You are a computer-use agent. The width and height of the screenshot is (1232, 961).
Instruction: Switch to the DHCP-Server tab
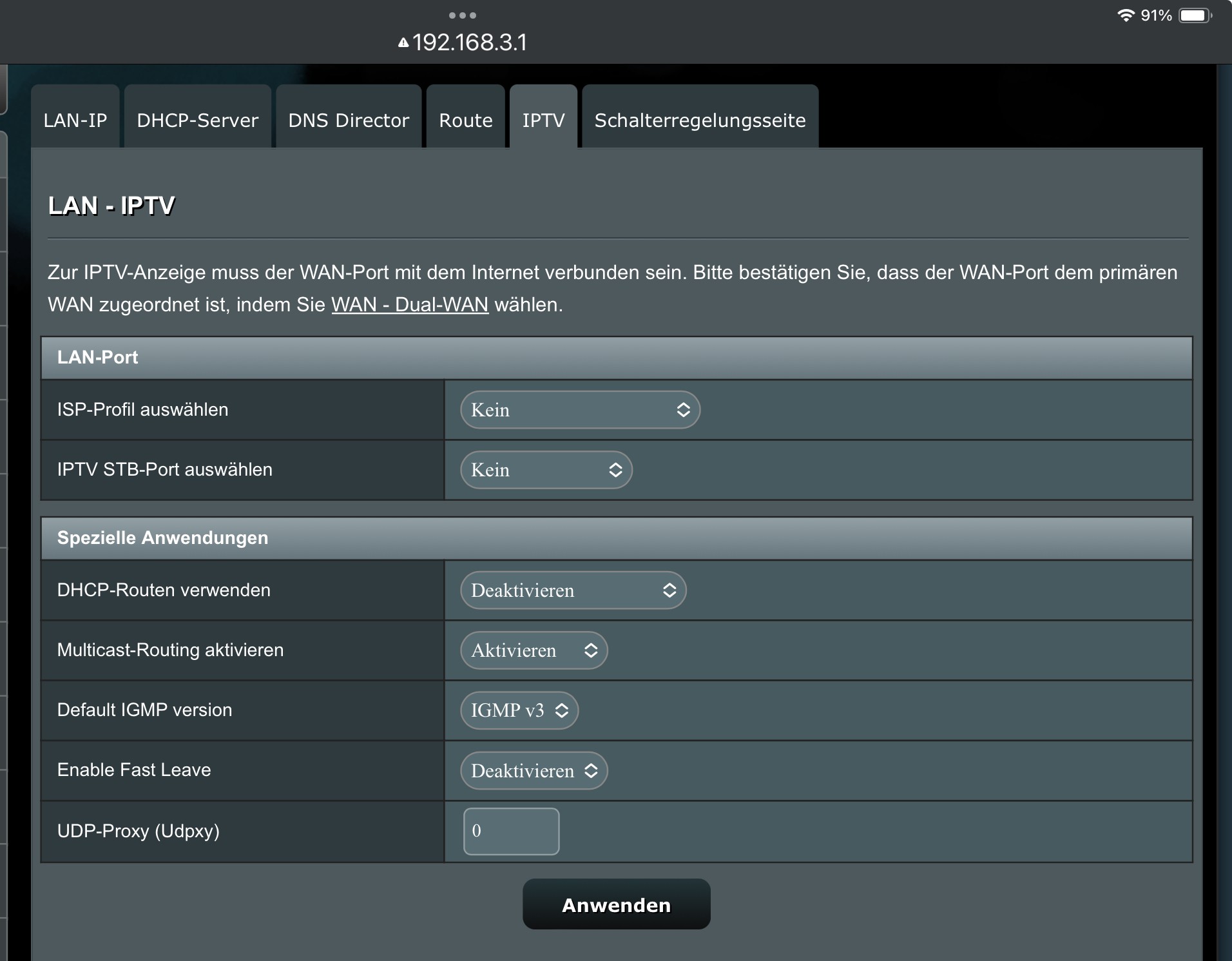[x=197, y=120]
